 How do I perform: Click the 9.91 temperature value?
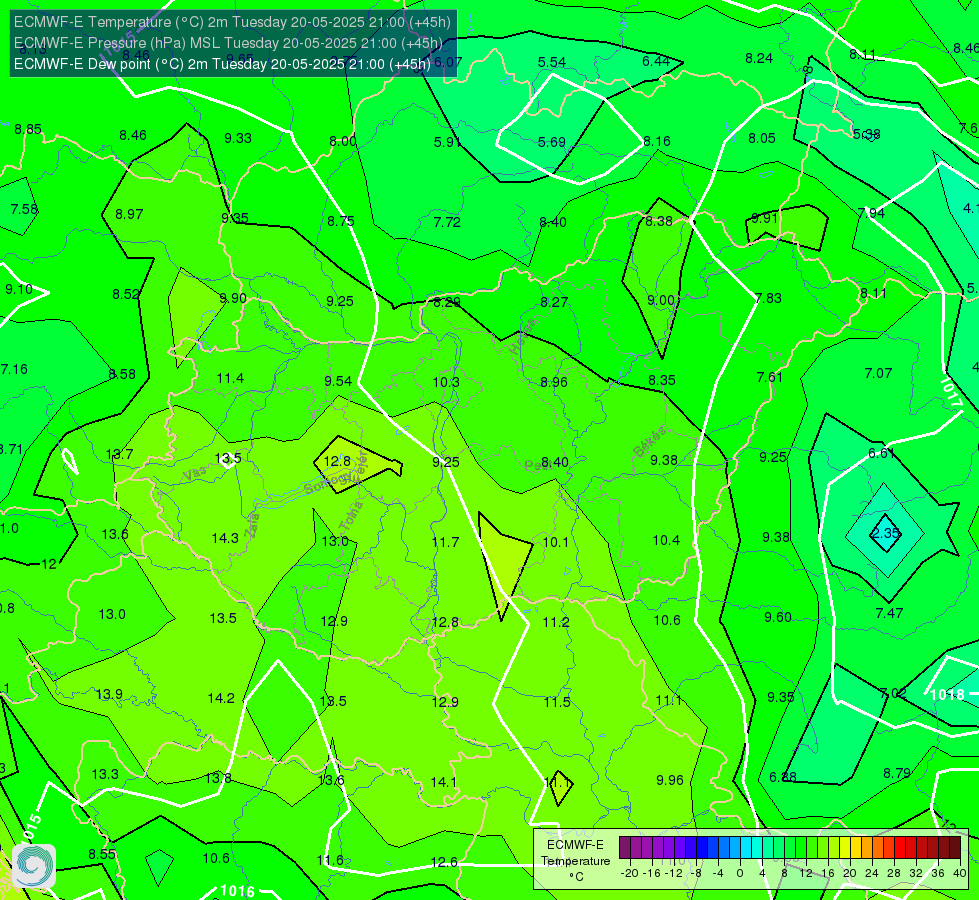click(x=765, y=219)
